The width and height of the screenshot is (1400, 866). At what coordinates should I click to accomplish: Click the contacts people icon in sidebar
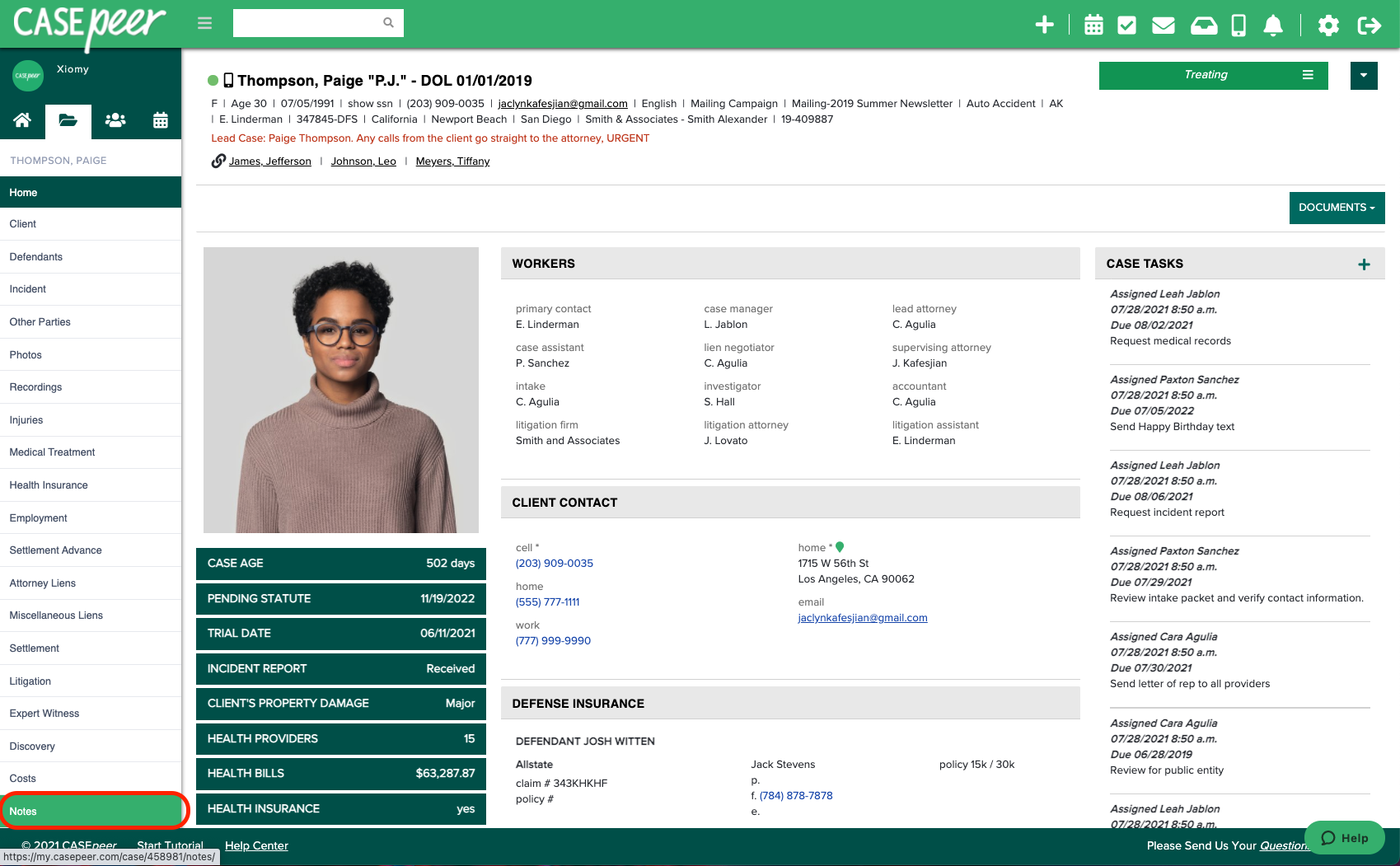(115, 120)
